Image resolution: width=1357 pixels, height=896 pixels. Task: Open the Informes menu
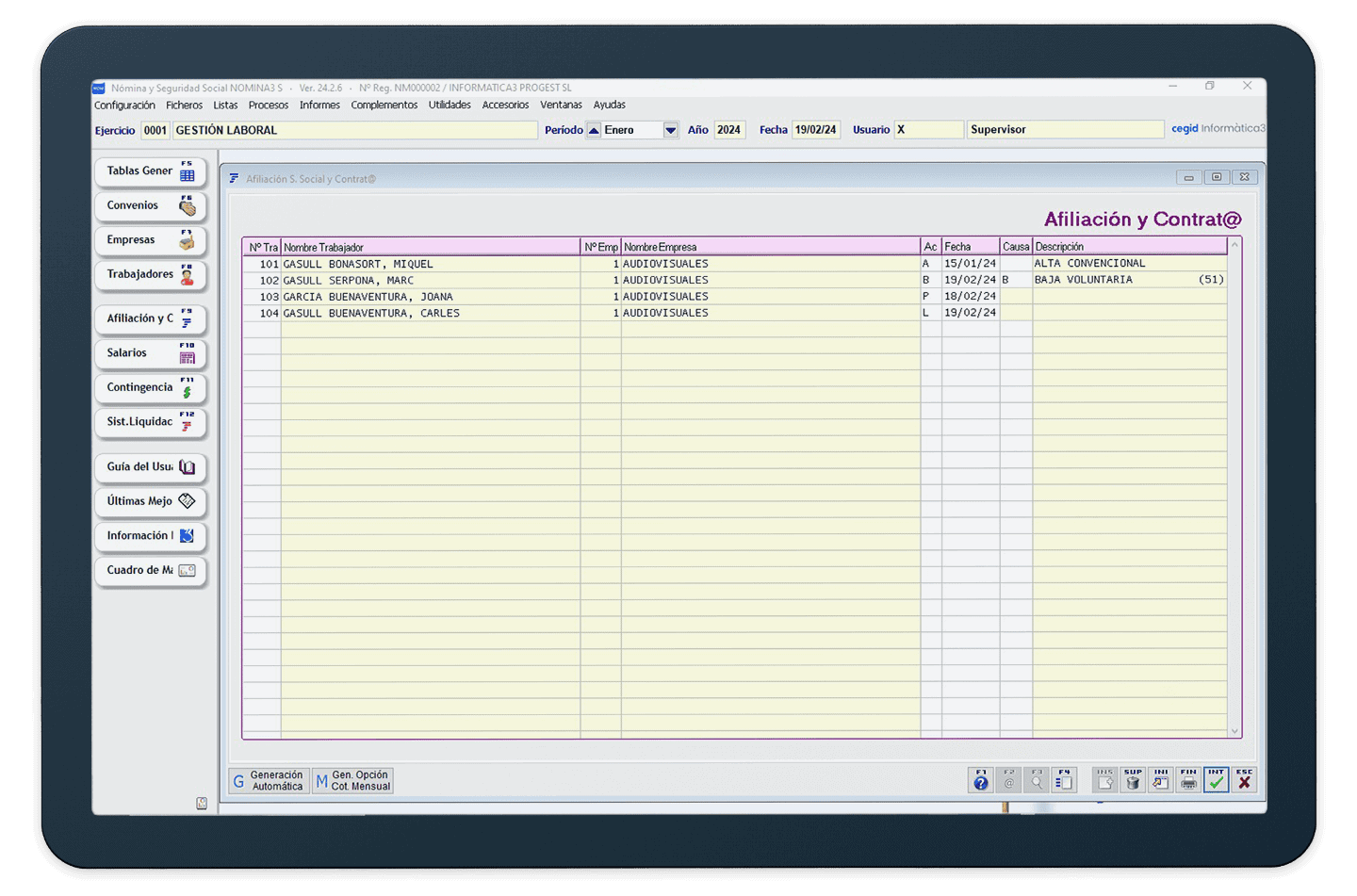[319, 106]
